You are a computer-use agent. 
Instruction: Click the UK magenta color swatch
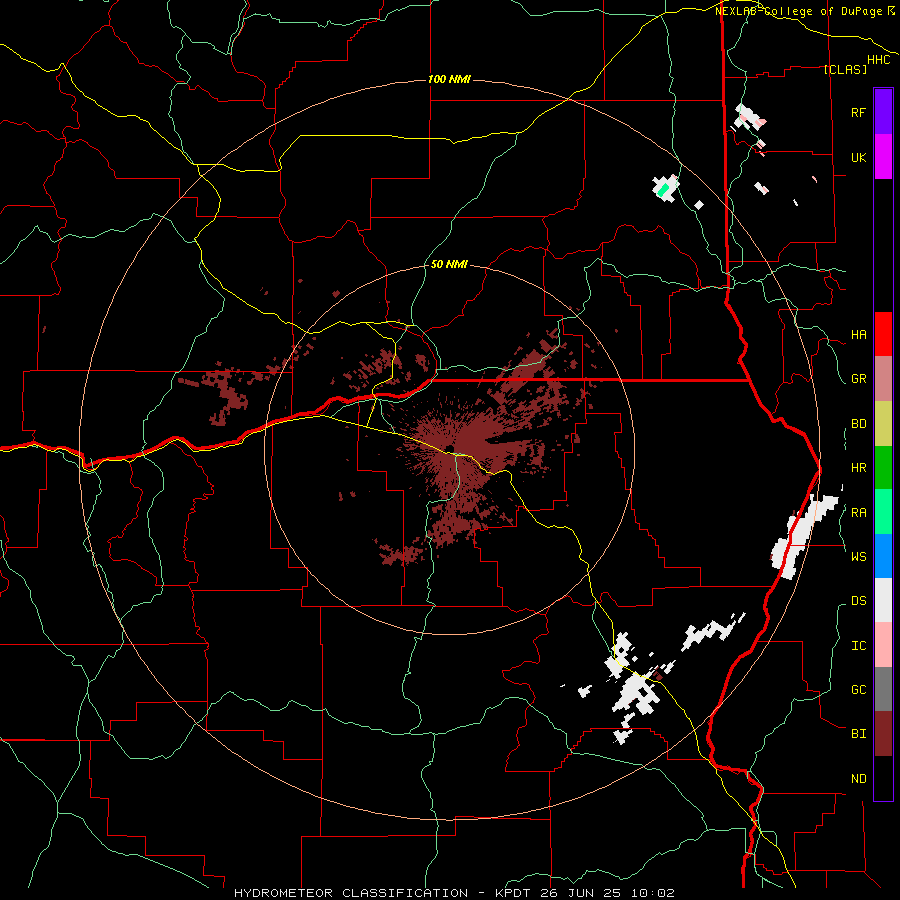click(x=883, y=157)
